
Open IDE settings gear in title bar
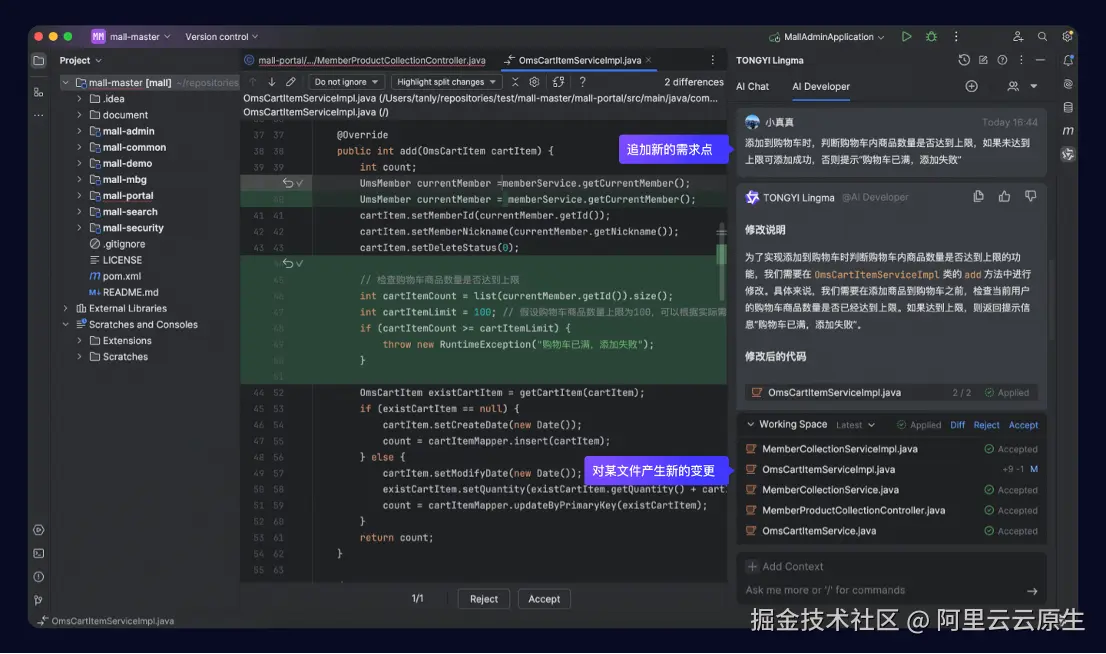tap(1067, 37)
